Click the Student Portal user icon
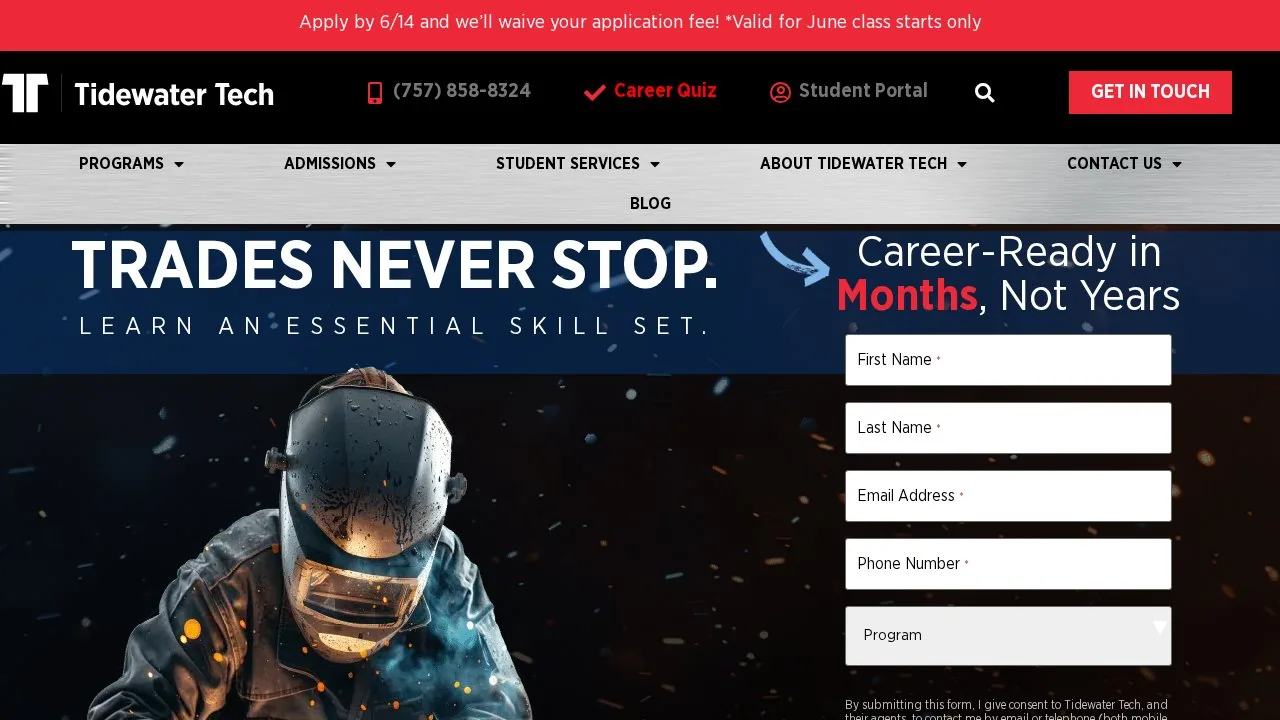The width and height of the screenshot is (1280, 720). (x=780, y=93)
